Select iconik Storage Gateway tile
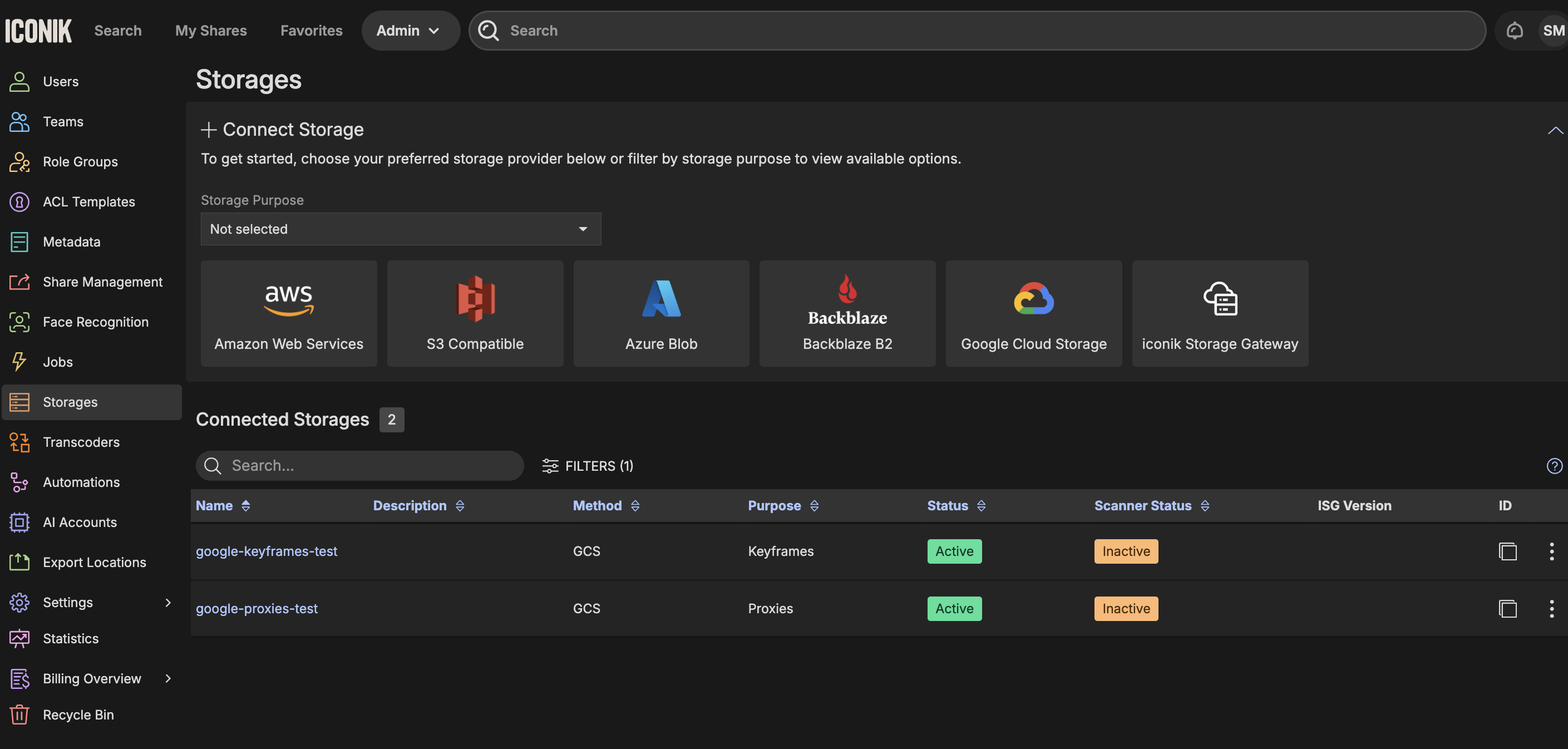1568x749 pixels. point(1219,314)
